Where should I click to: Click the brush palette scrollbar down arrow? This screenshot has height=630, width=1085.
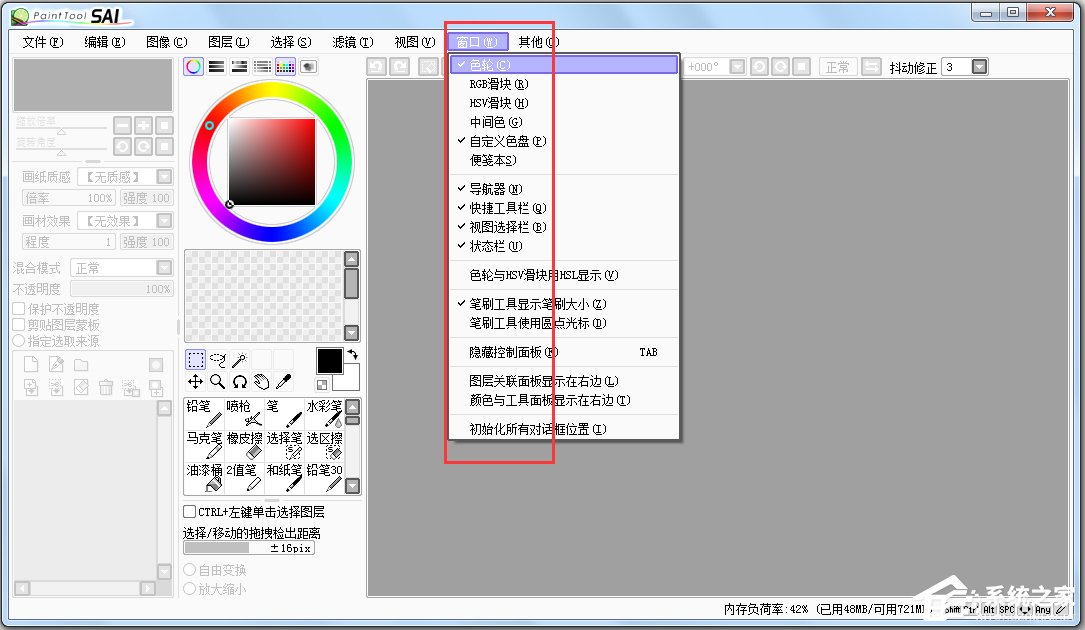click(352, 487)
